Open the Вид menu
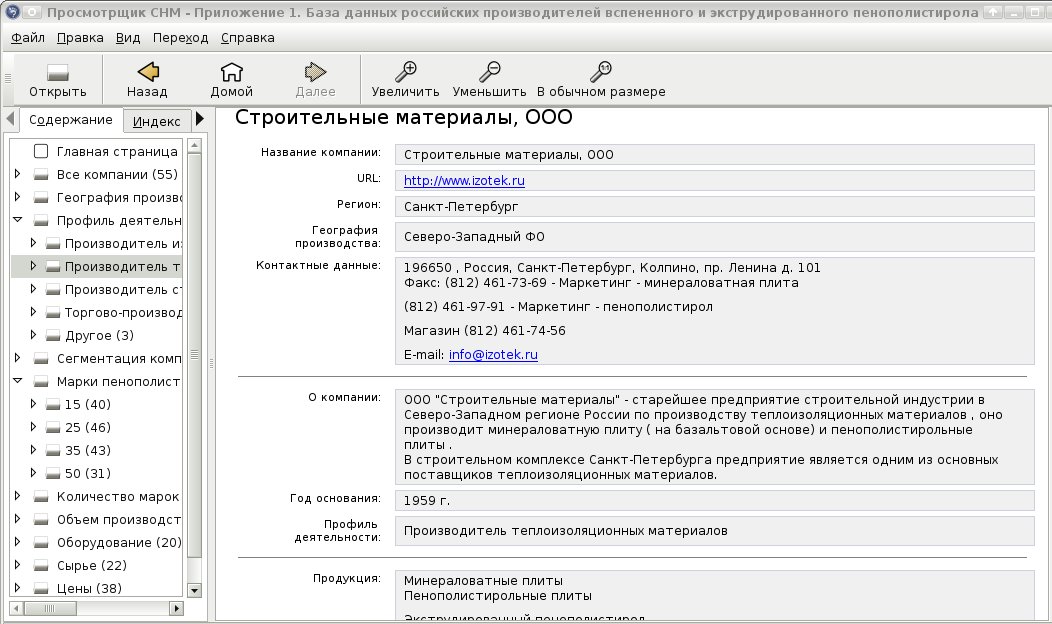 127,38
